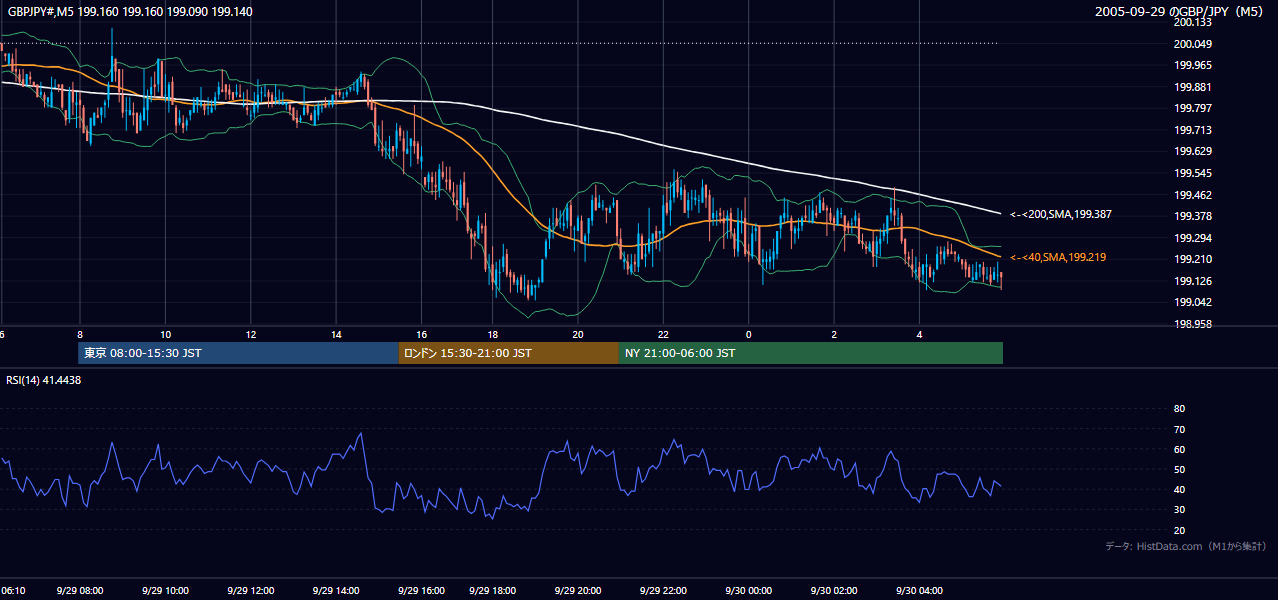Click the 9/29 20:00 bottom time label
This screenshot has height=600, width=1278.
577,590
